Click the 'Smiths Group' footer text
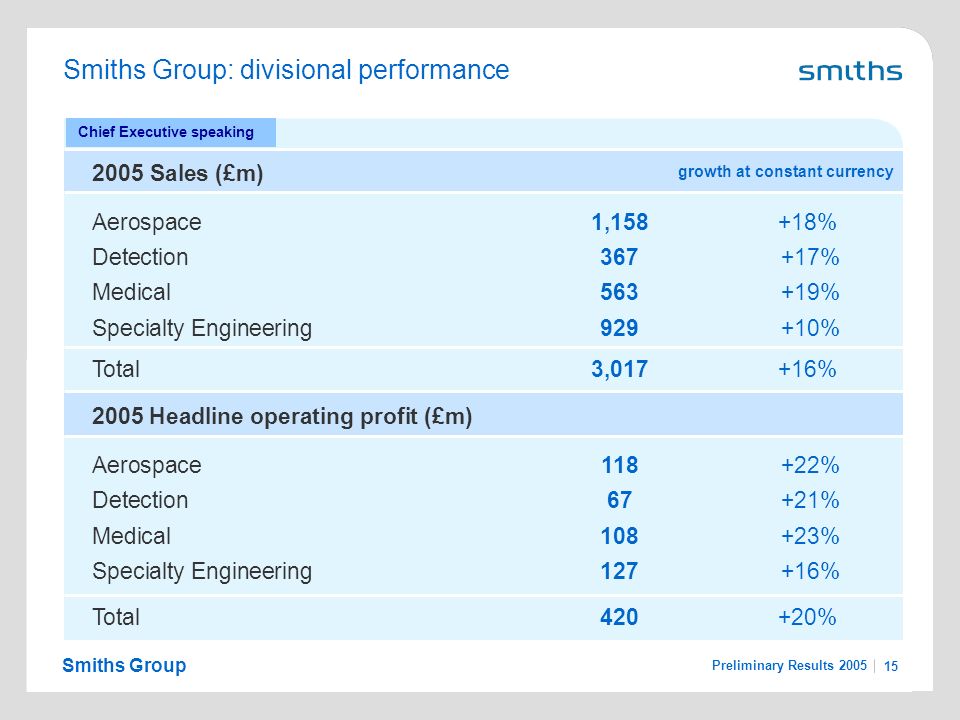The width and height of the screenshot is (960, 720). click(124, 666)
